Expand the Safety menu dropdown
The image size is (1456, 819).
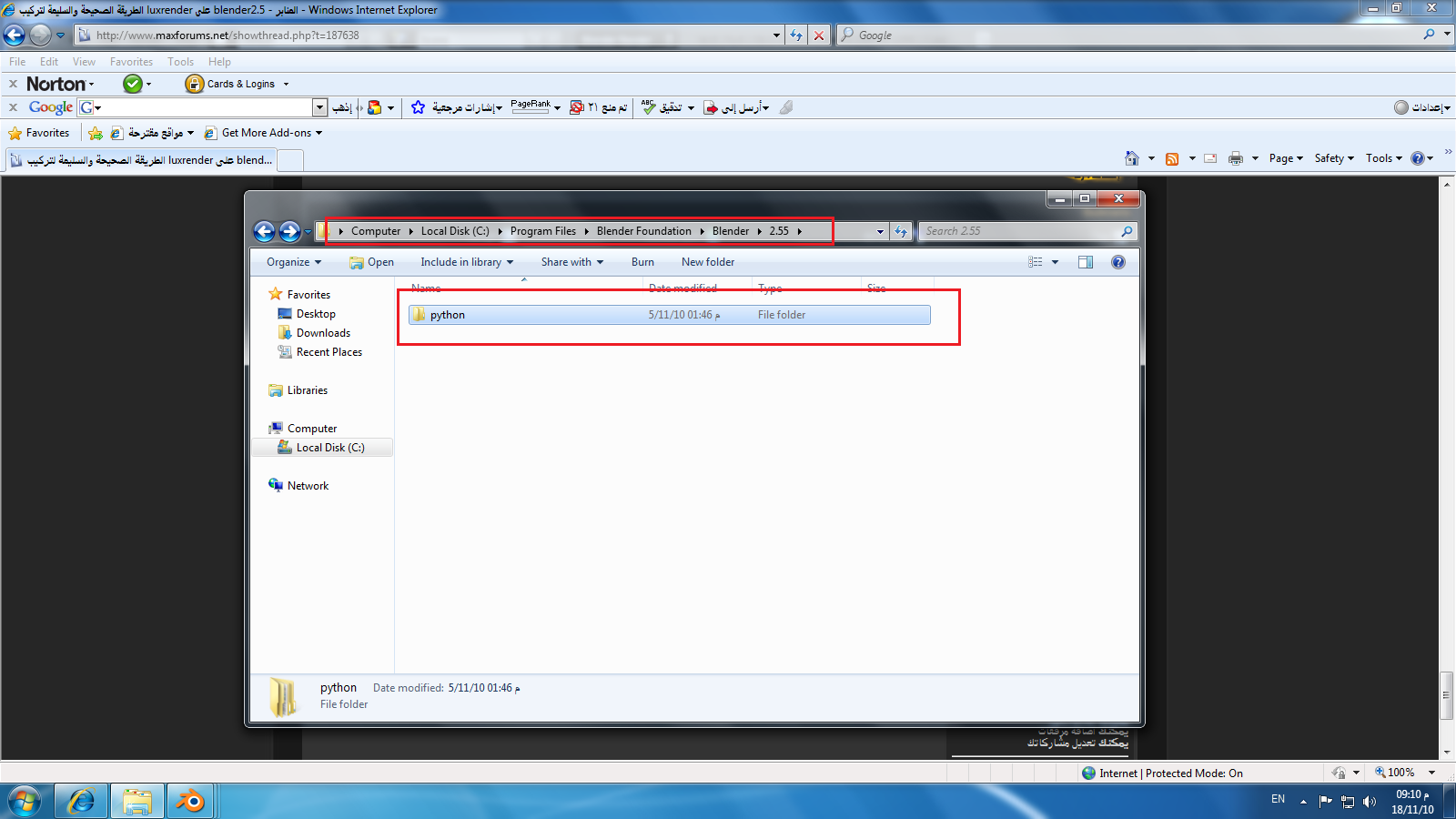click(x=1334, y=158)
